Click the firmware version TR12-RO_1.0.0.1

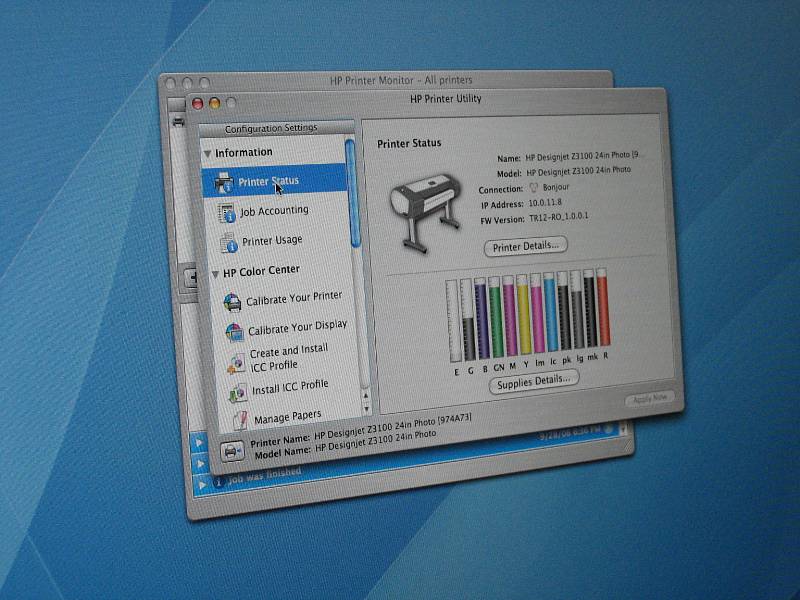pyautogui.click(x=559, y=217)
